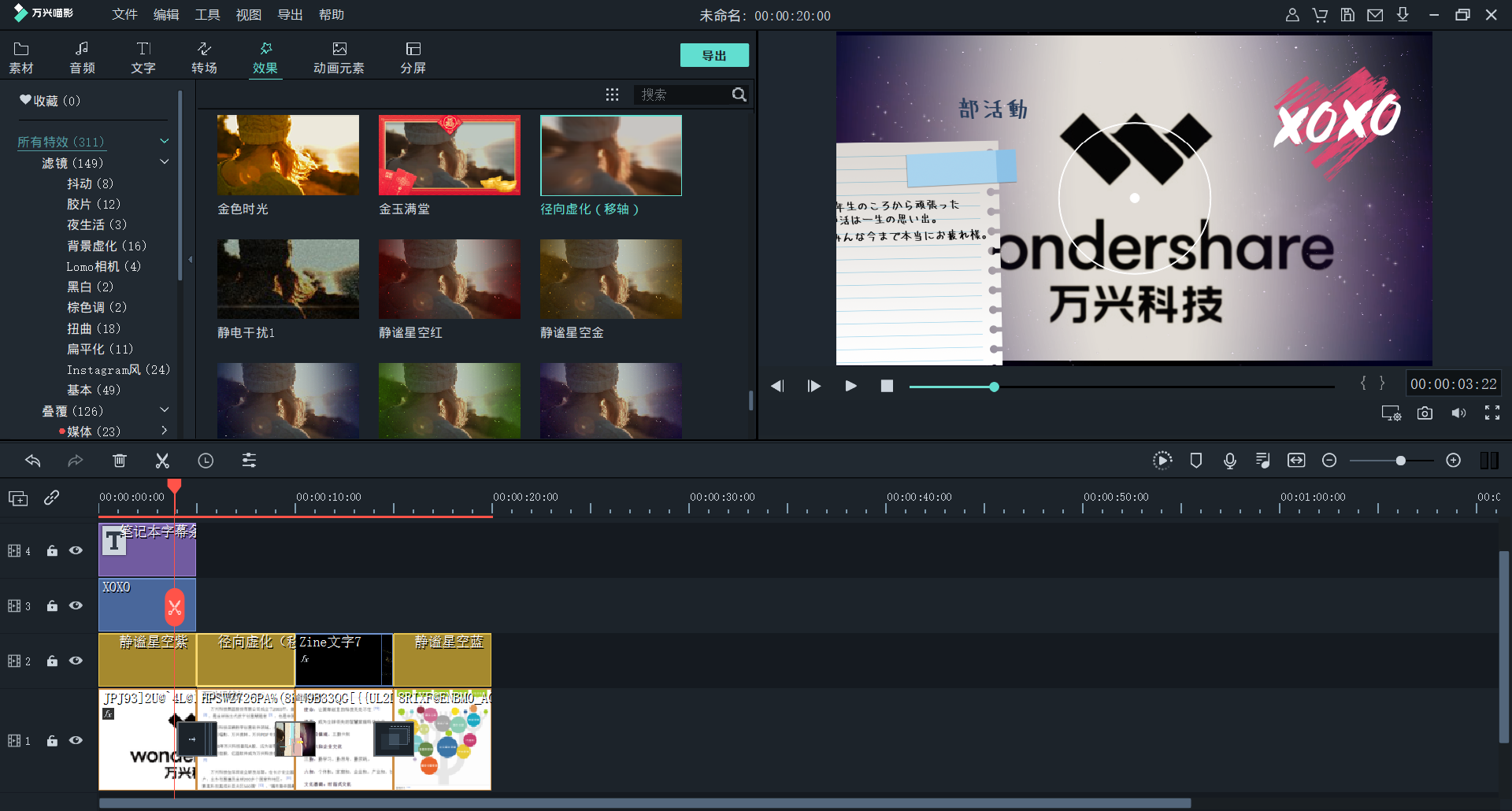Enter fullscreen preview mode
The height and width of the screenshot is (811, 1512).
[1492, 413]
